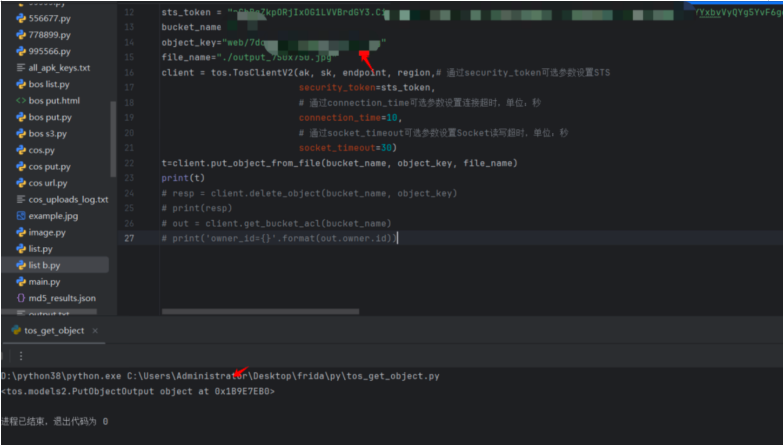Click text file icon beside all_apk_keys.txt

click(x=21, y=68)
